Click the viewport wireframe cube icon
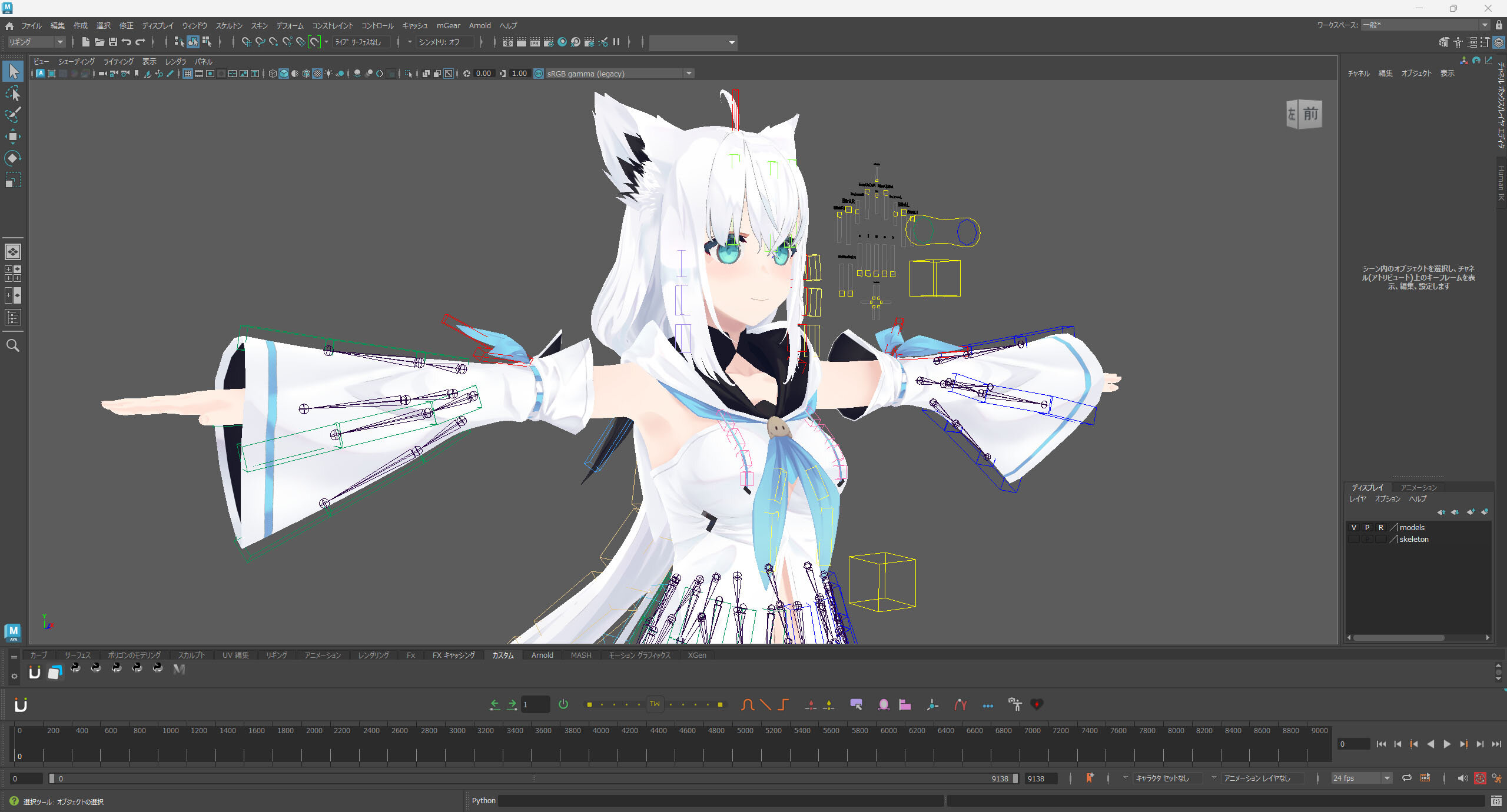Screen dimensions: 1507x812 tap(273, 74)
